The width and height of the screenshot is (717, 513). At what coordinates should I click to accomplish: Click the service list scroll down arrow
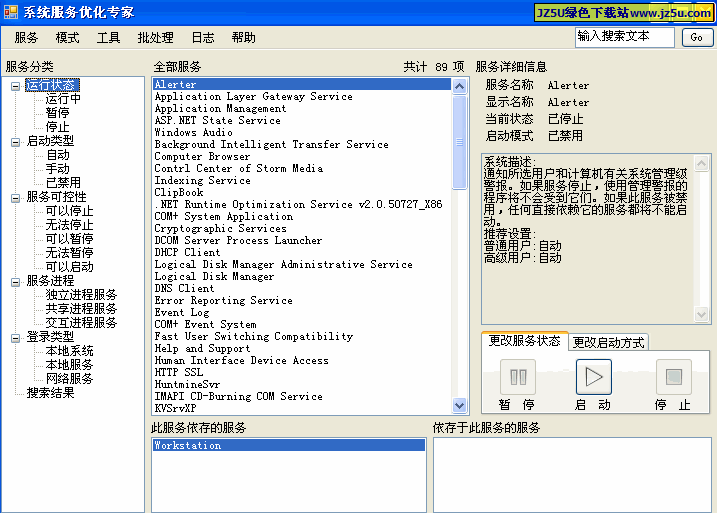click(459, 405)
